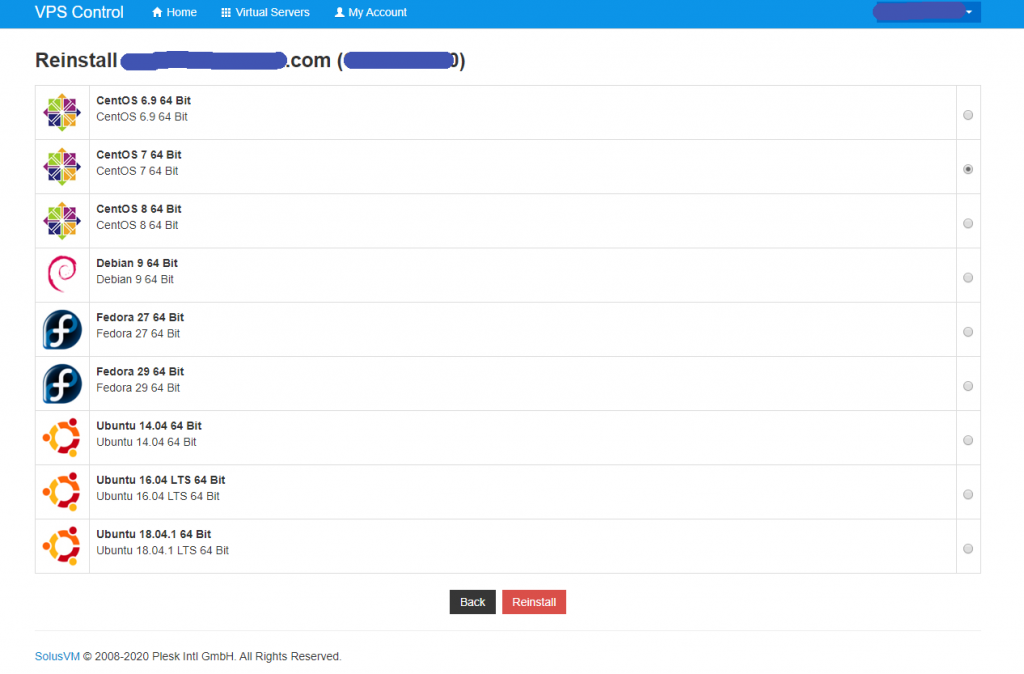Screen dimensions: 1024x674
Task: Select the Ubuntu 14.04 64 Bit radio button
Action: 968,440
